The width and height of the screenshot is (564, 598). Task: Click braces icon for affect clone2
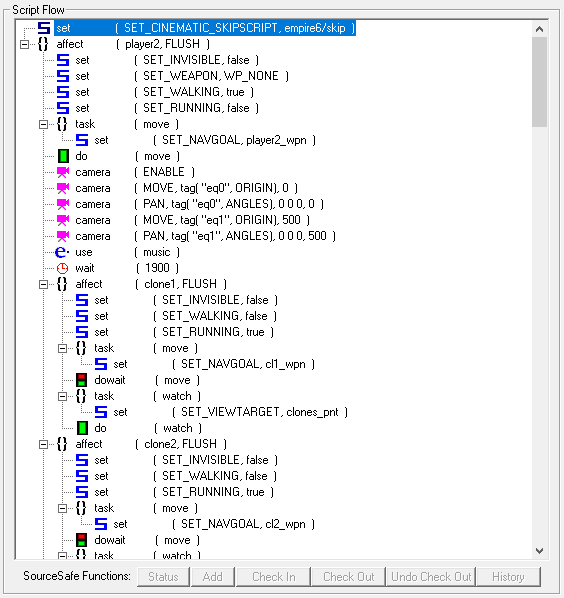pos(62,444)
